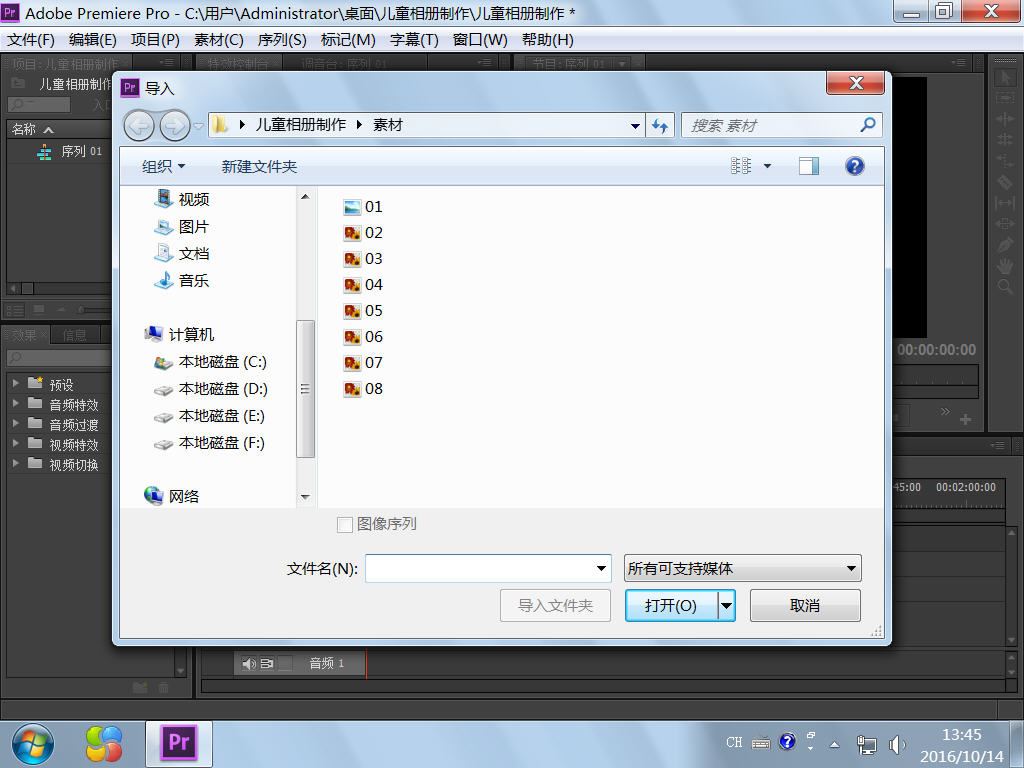Open 本地磁盘 (D:) drive
Viewport: 1024px width, 768px height.
click(x=210, y=389)
